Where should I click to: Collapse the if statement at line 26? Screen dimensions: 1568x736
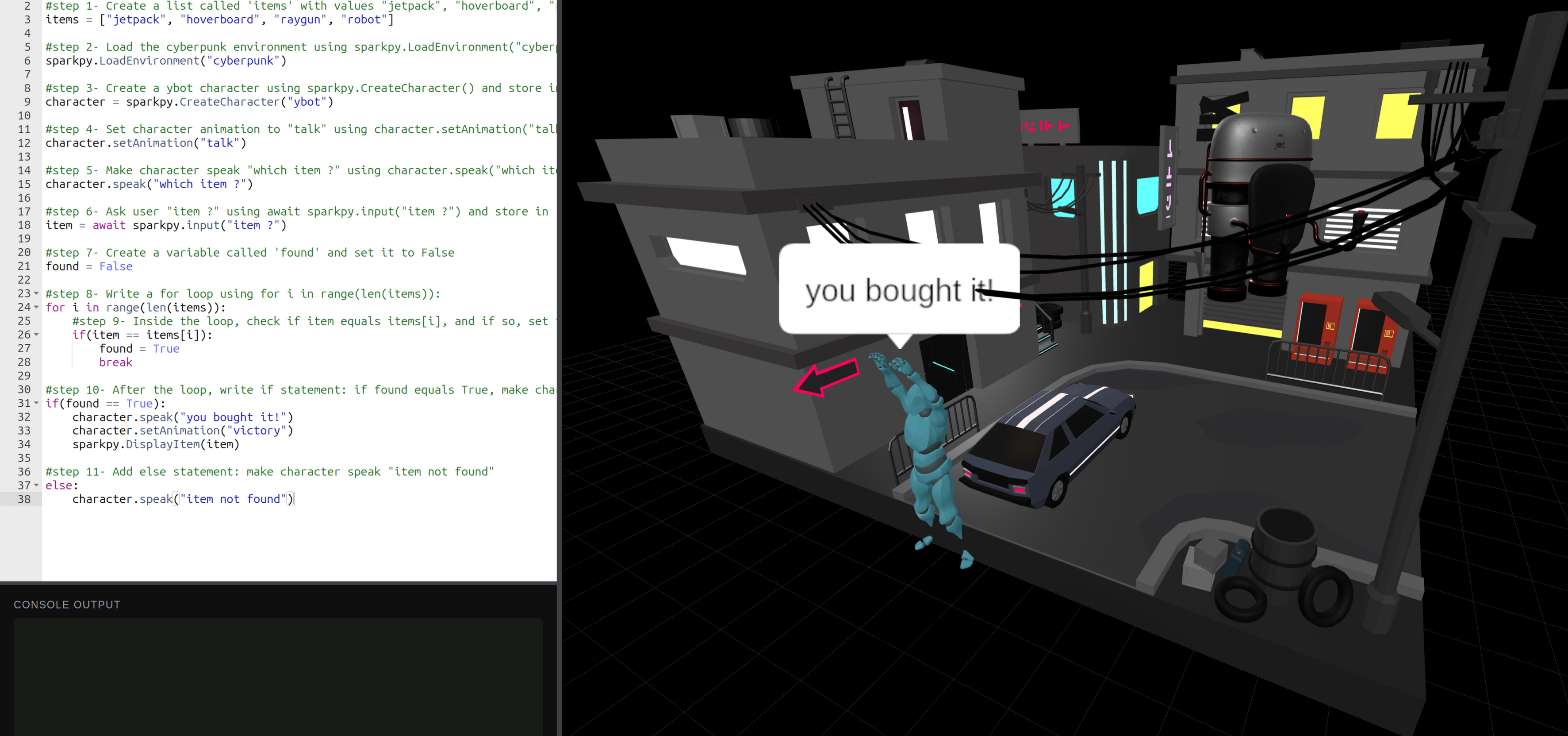click(36, 335)
